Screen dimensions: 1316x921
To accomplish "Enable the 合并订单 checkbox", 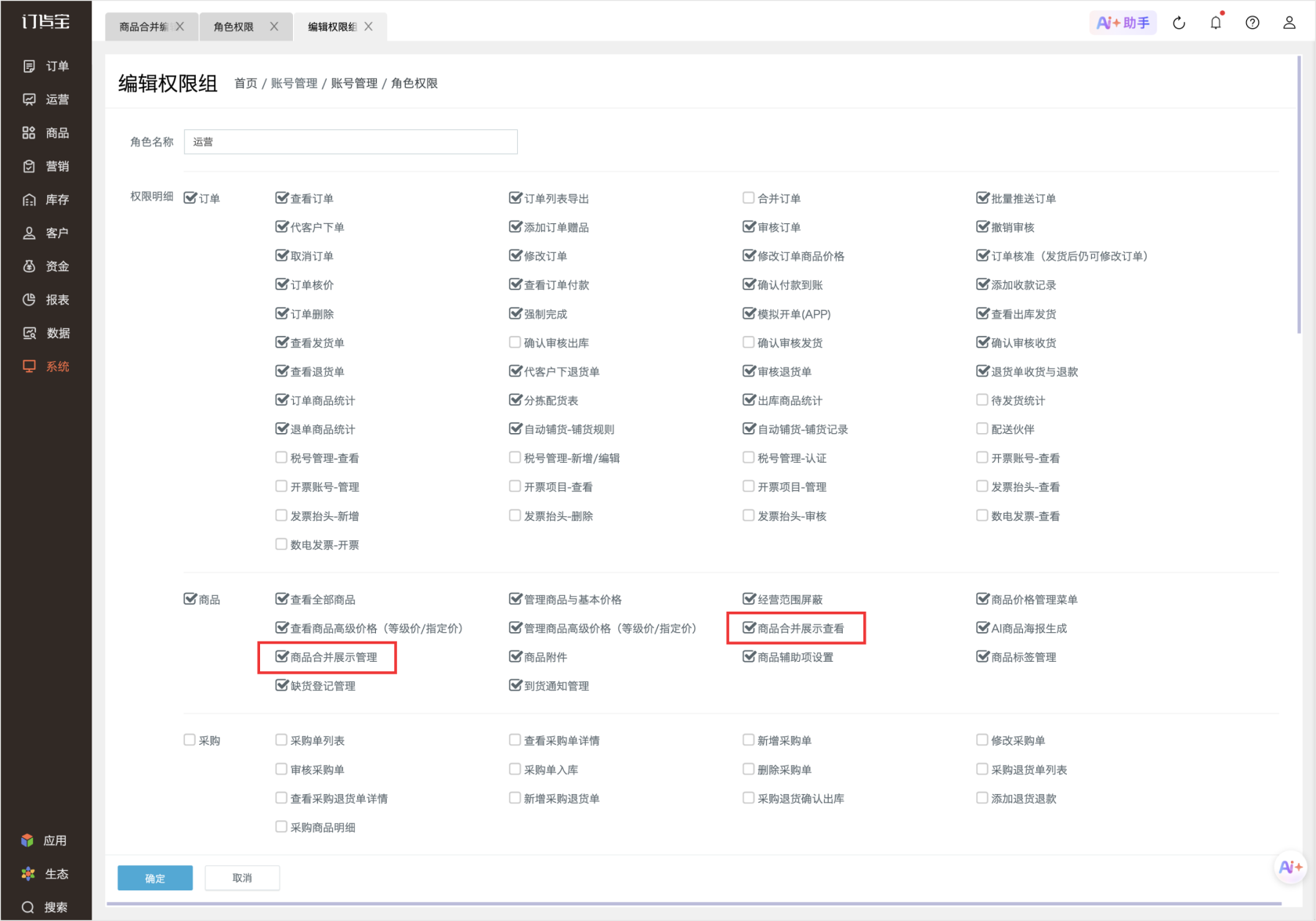I will (x=748, y=198).
